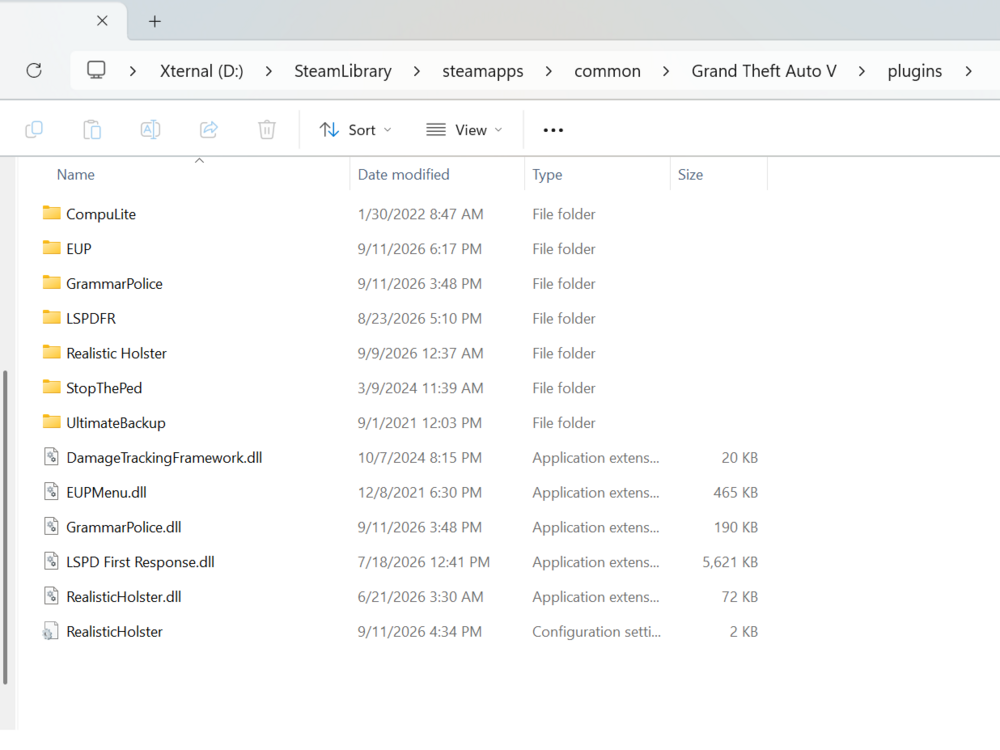
Task: Navigate to Xternal (D:) breadcrumb
Action: 202,71
